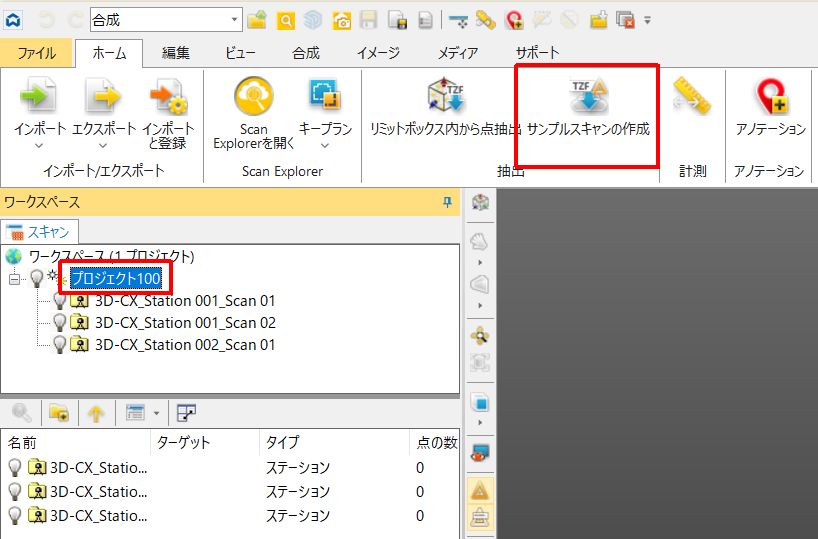Toggle the perspective projection triangle icon

480,491
